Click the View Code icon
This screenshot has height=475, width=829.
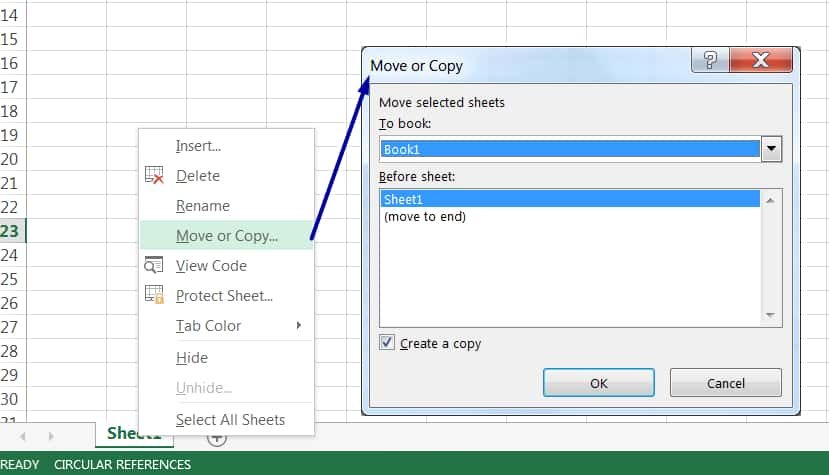coord(154,264)
